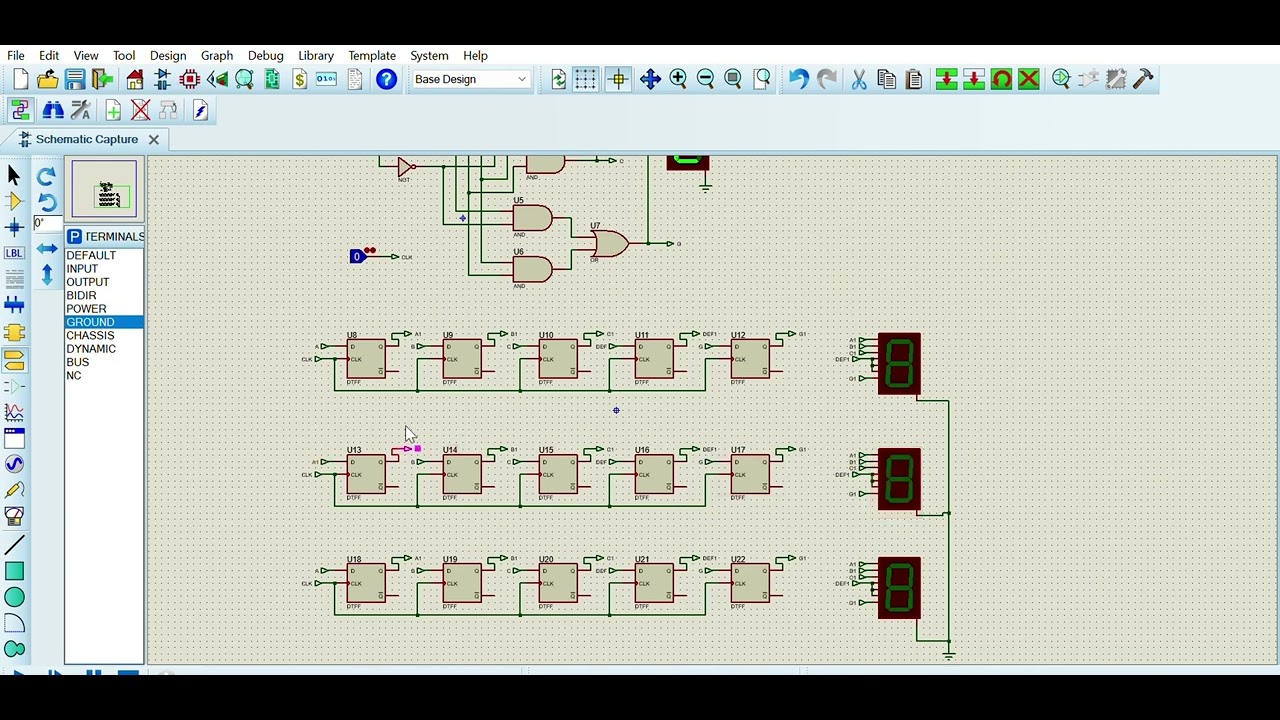
Task: Mirror horizontally with the X-flip arrows
Action: click(46, 248)
